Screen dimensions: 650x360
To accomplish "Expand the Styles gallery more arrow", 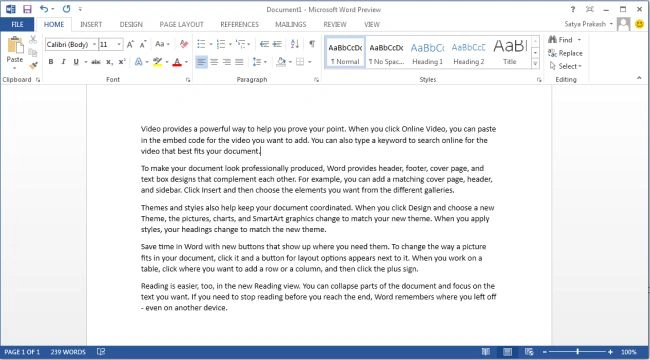I will click(535, 64).
